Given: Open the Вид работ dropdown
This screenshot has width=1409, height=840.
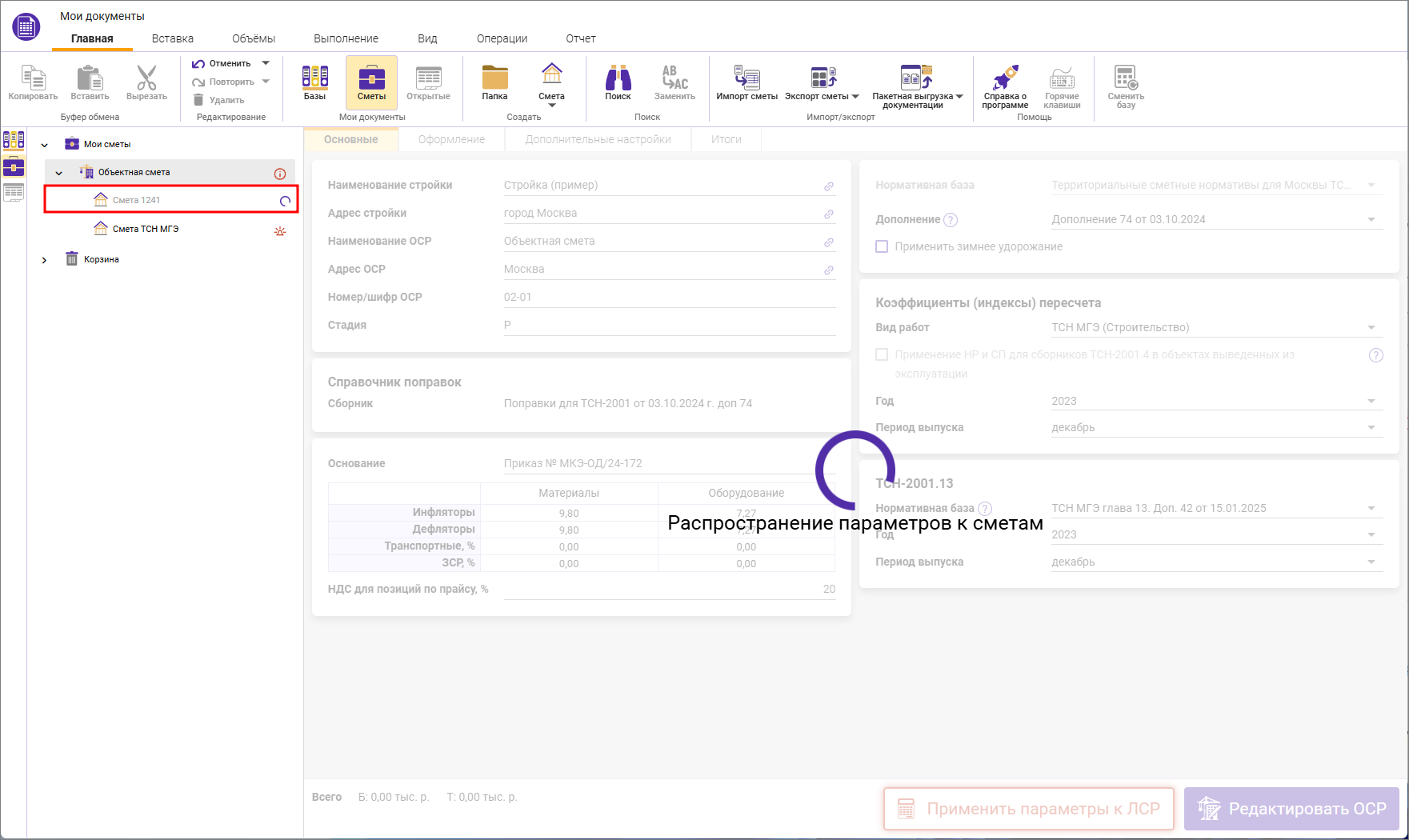Looking at the screenshot, I should pyautogui.click(x=1371, y=327).
